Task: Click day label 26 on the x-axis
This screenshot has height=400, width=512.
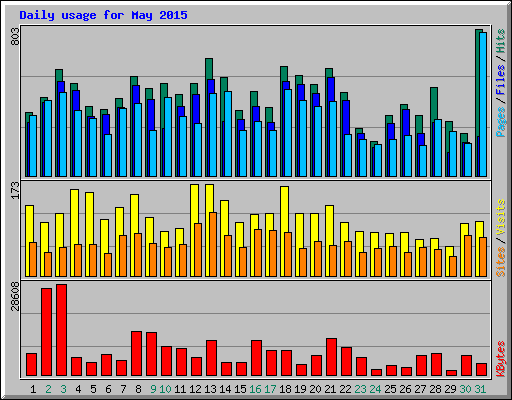Action: coord(405,389)
